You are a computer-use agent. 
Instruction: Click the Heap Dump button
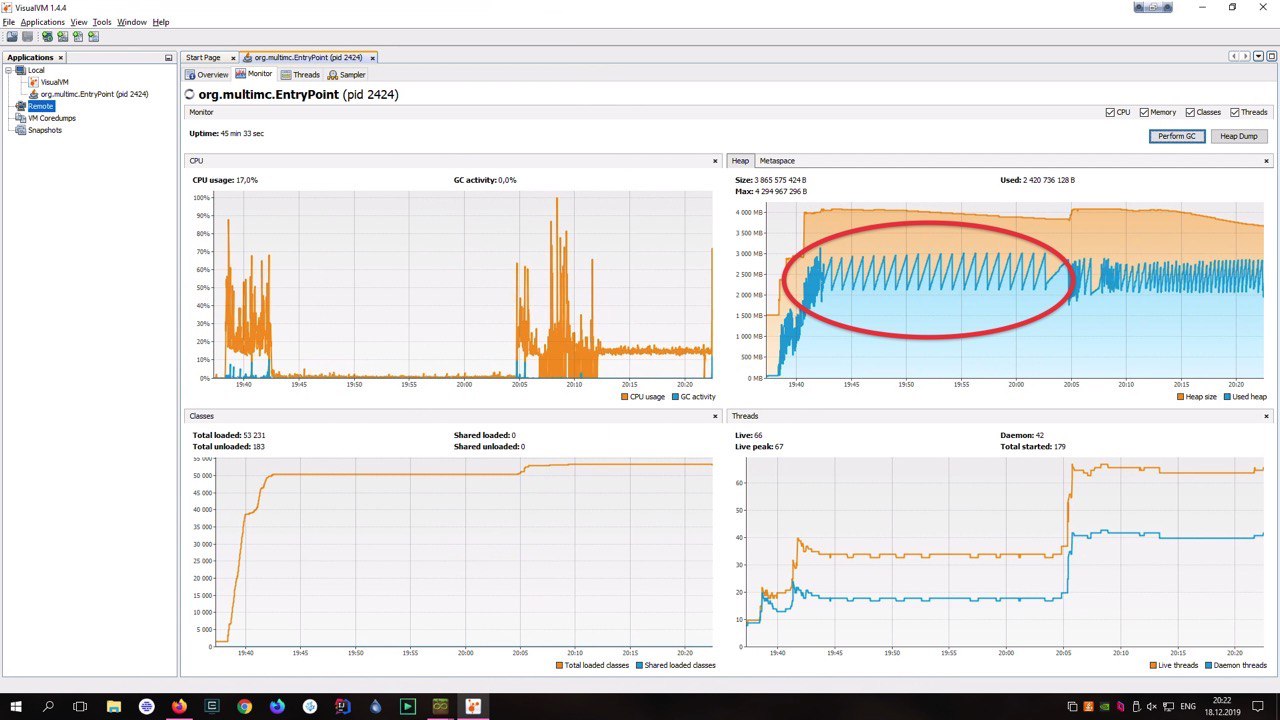1239,136
